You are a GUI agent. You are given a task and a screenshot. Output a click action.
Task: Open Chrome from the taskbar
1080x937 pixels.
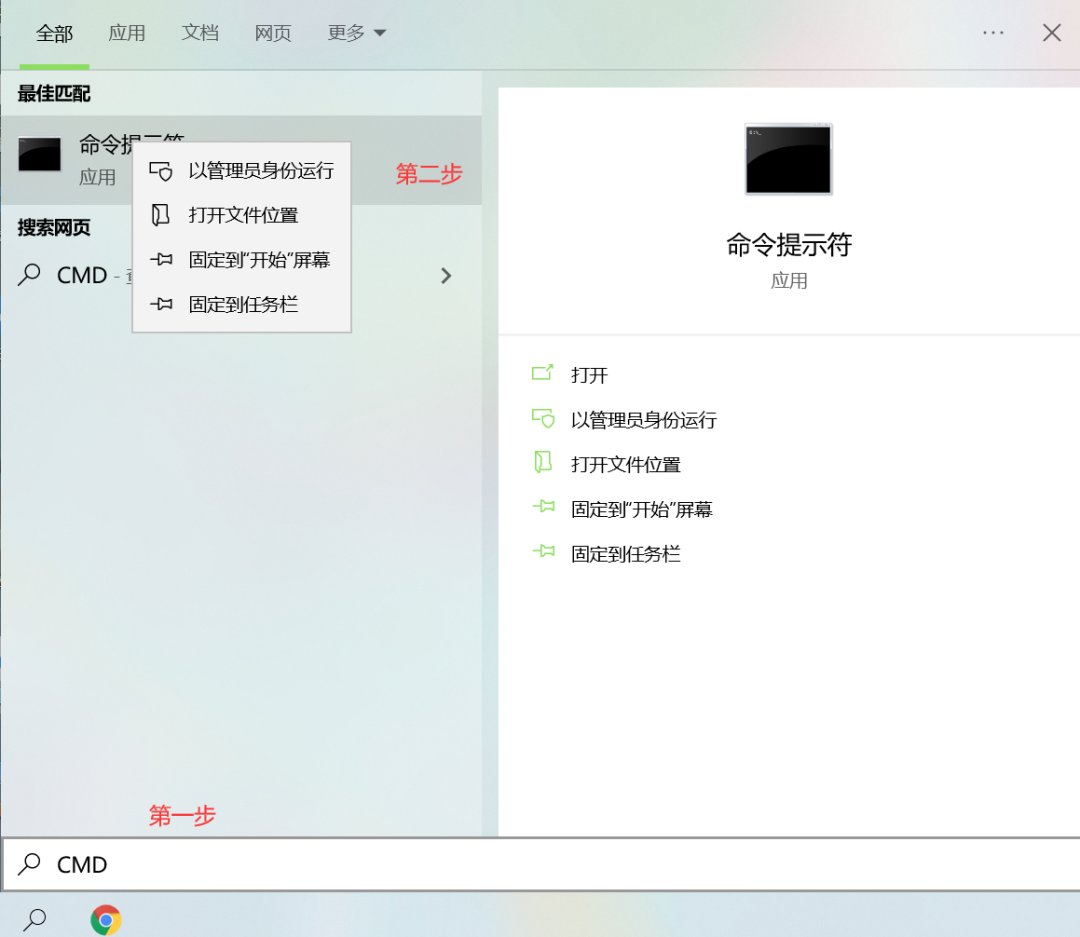pyautogui.click(x=105, y=917)
